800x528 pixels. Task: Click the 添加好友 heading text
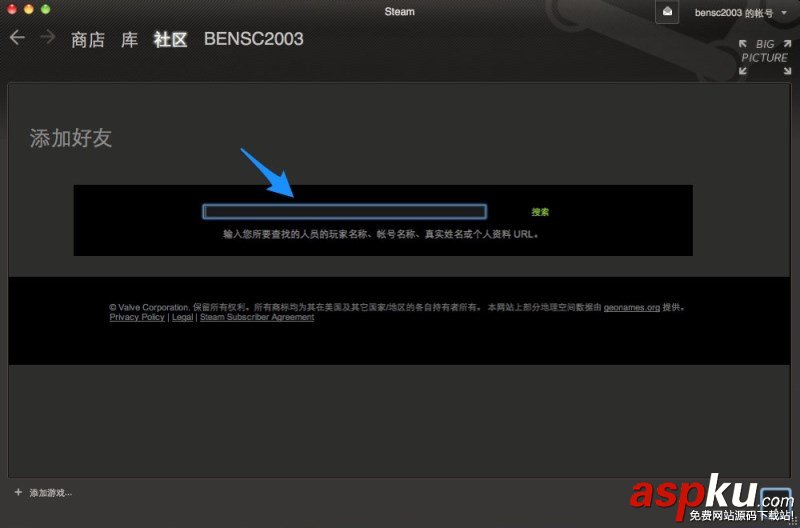[x=70, y=138]
